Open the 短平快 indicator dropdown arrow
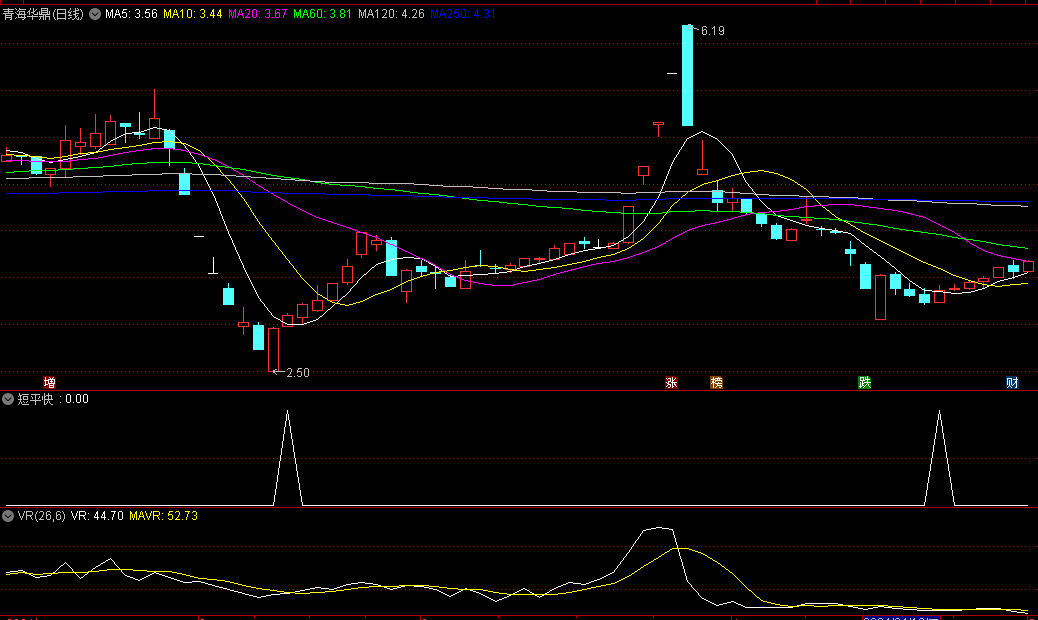 point(9,399)
